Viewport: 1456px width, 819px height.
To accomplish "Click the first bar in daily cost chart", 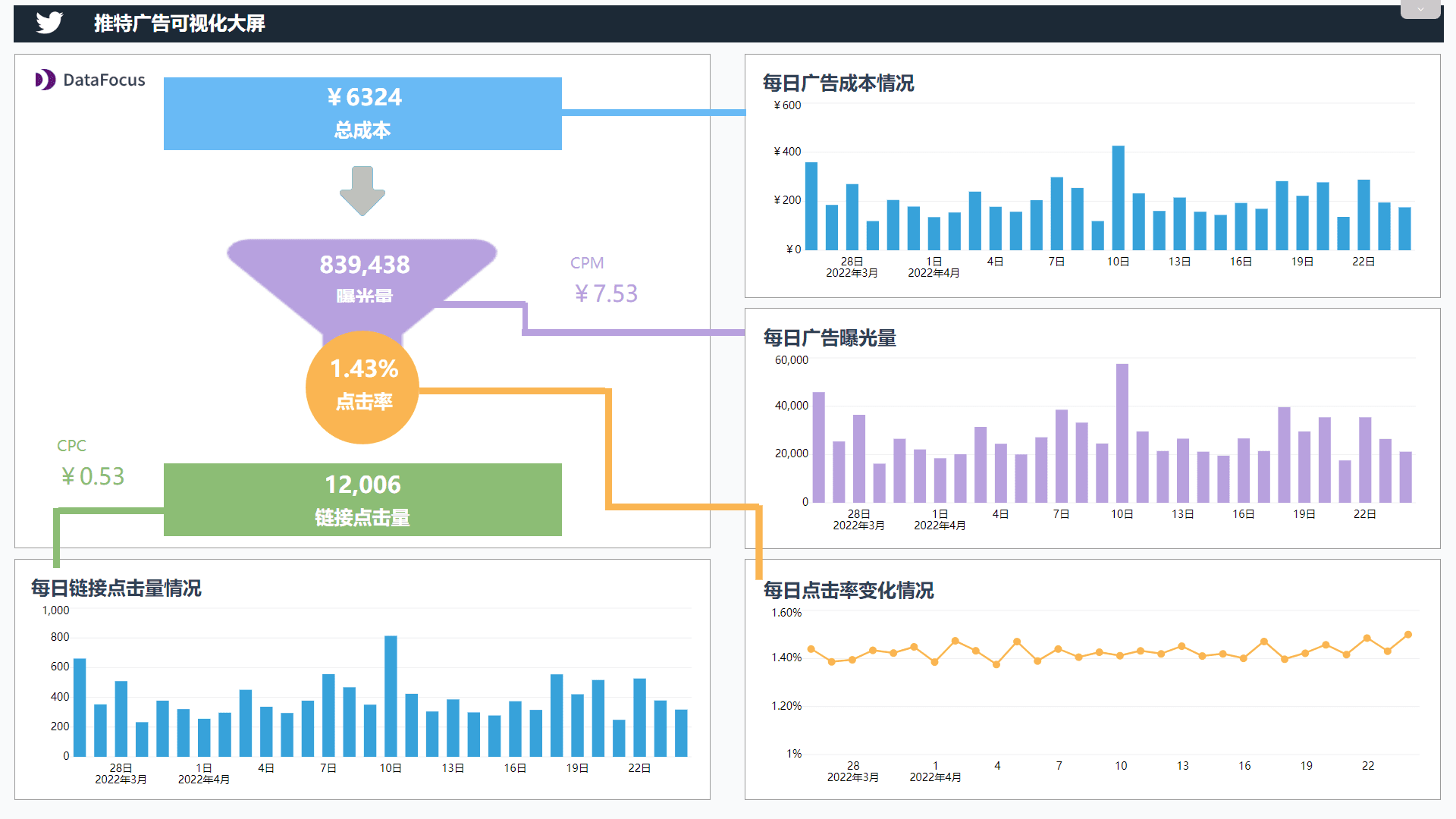I will pyautogui.click(x=811, y=206).
